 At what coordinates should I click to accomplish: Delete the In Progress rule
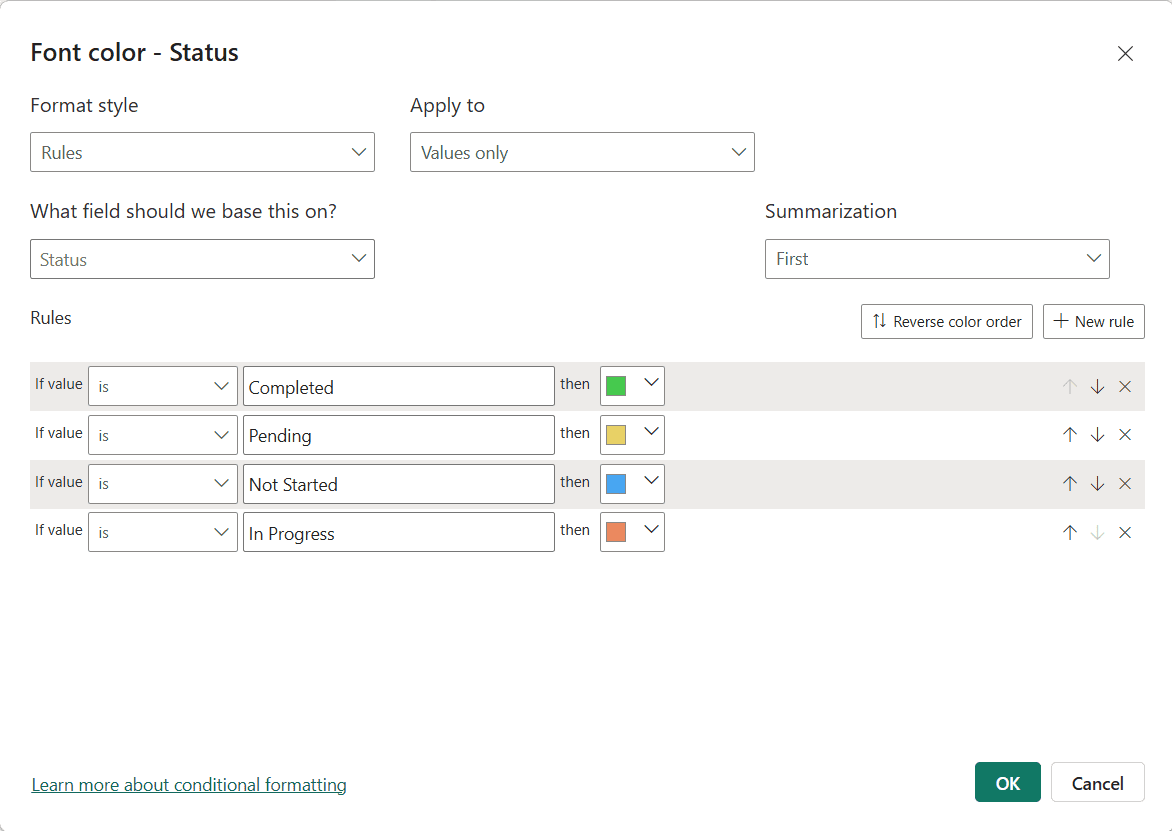click(1125, 532)
